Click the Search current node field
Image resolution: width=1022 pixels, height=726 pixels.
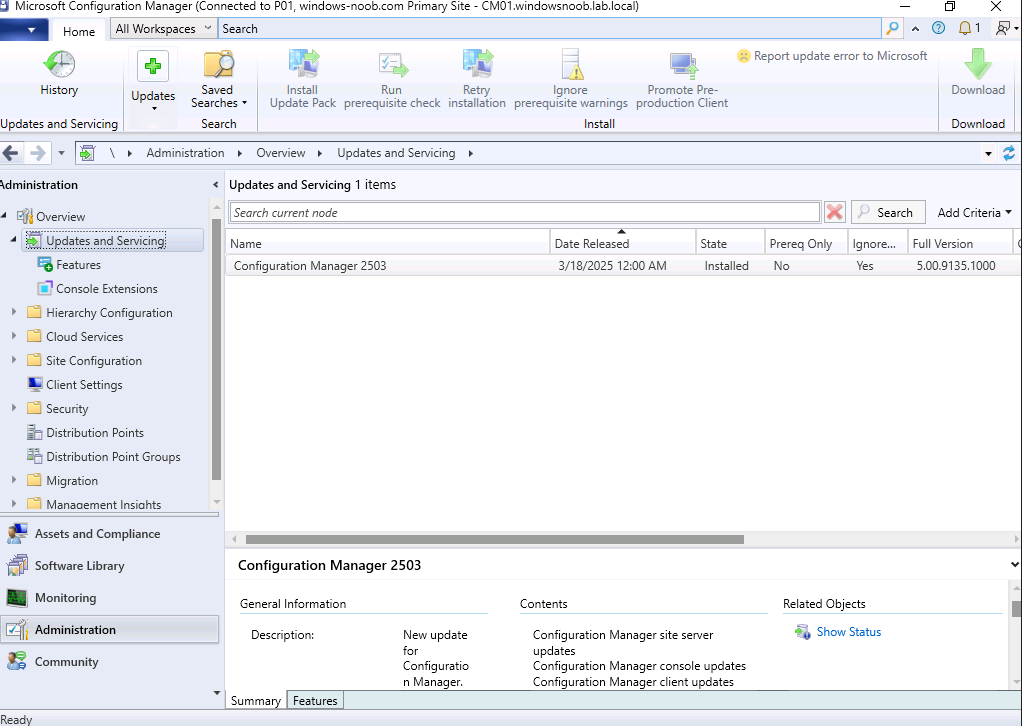pos(525,212)
